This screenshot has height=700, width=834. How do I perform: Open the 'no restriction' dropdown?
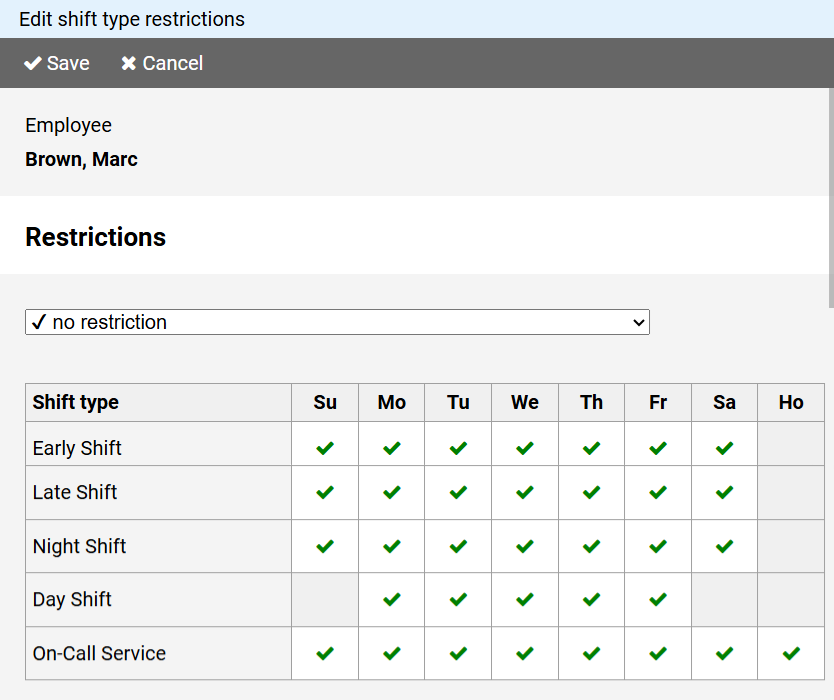pos(337,322)
